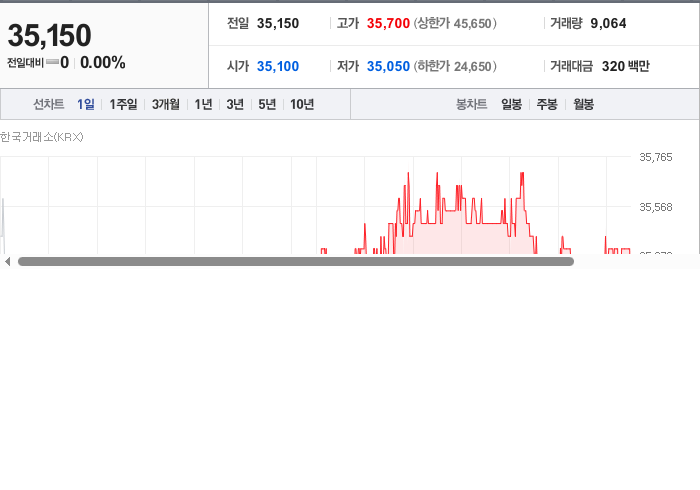Click the 시가 value 35,100

click(278, 66)
